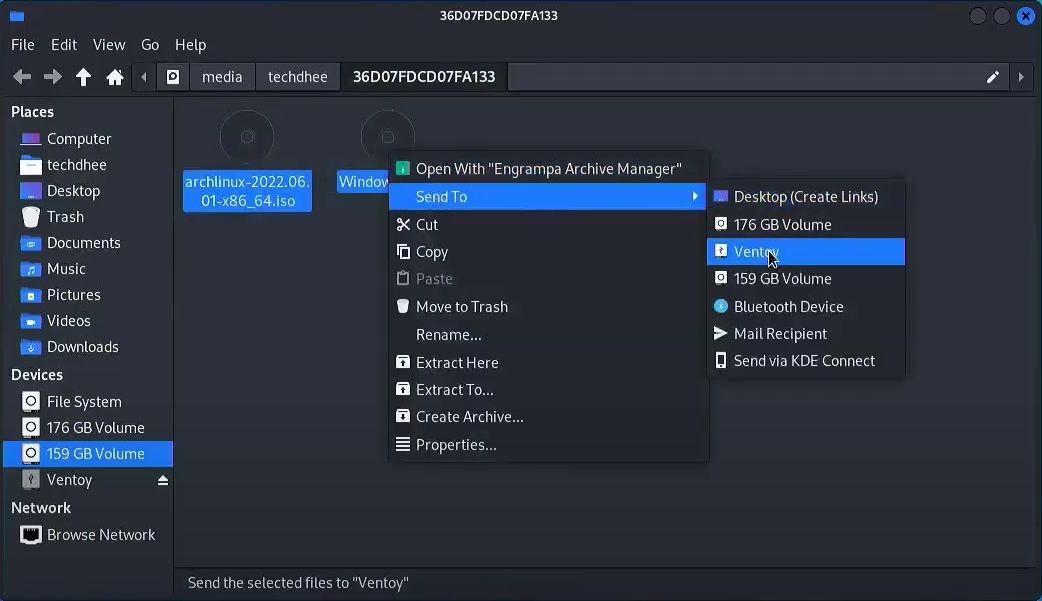The width and height of the screenshot is (1042, 601).
Task: Go up one directory level
Action: [84, 76]
